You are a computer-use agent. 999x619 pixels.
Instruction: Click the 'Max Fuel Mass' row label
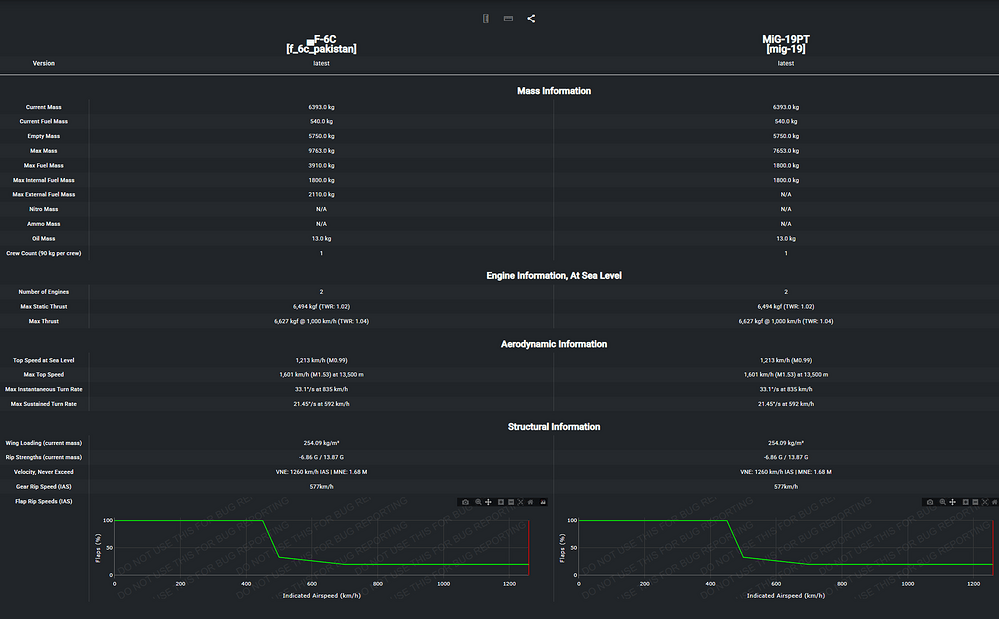(43, 165)
